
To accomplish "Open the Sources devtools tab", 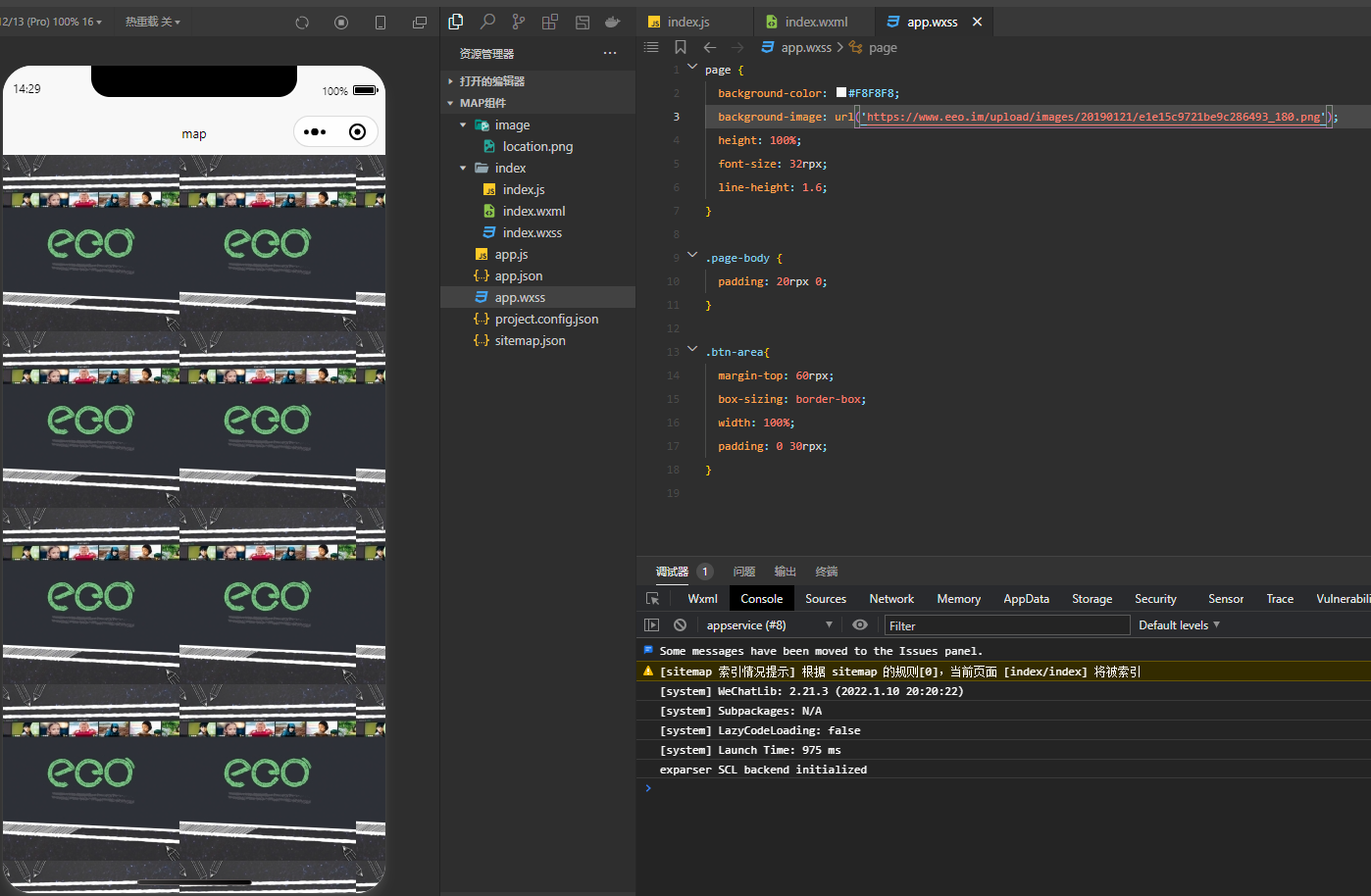I will click(x=826, y=599).
